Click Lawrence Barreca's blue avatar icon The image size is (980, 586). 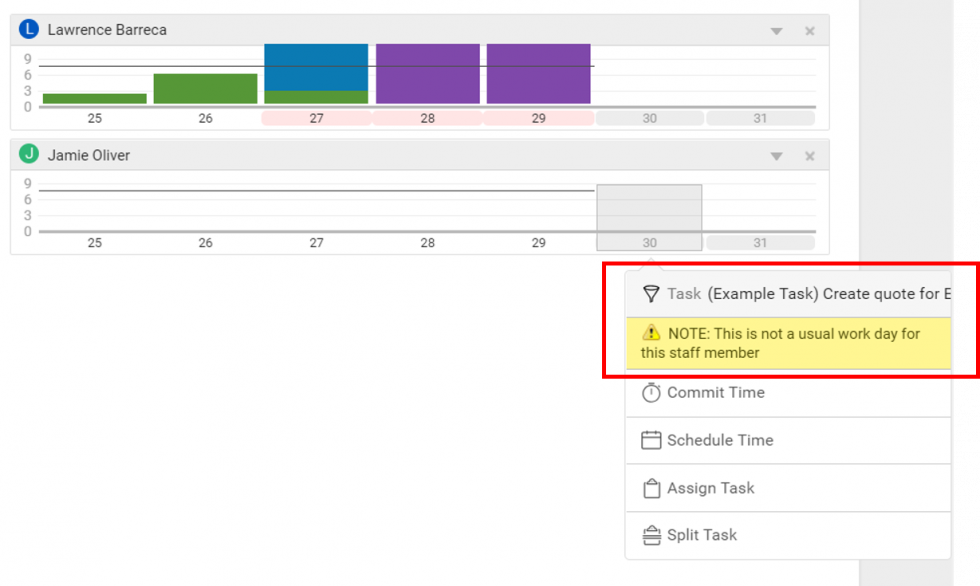(29, 30)
